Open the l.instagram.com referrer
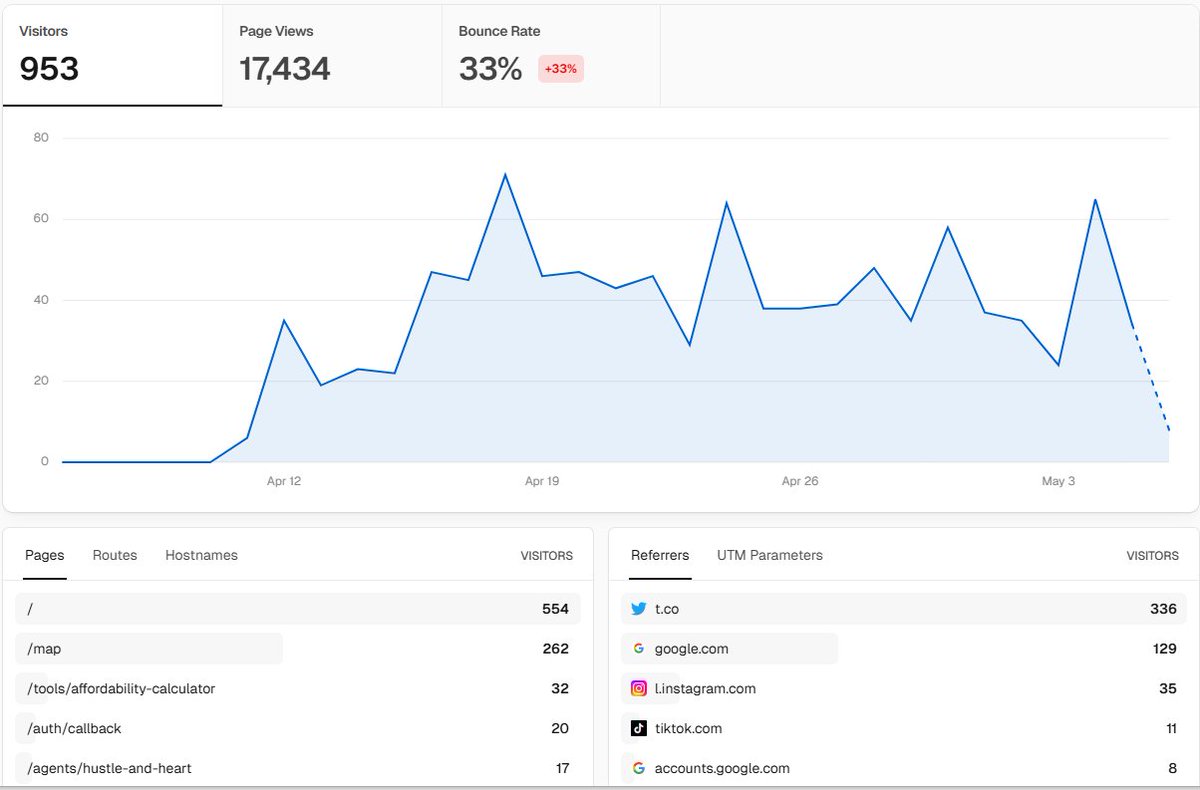 [904, 689]
